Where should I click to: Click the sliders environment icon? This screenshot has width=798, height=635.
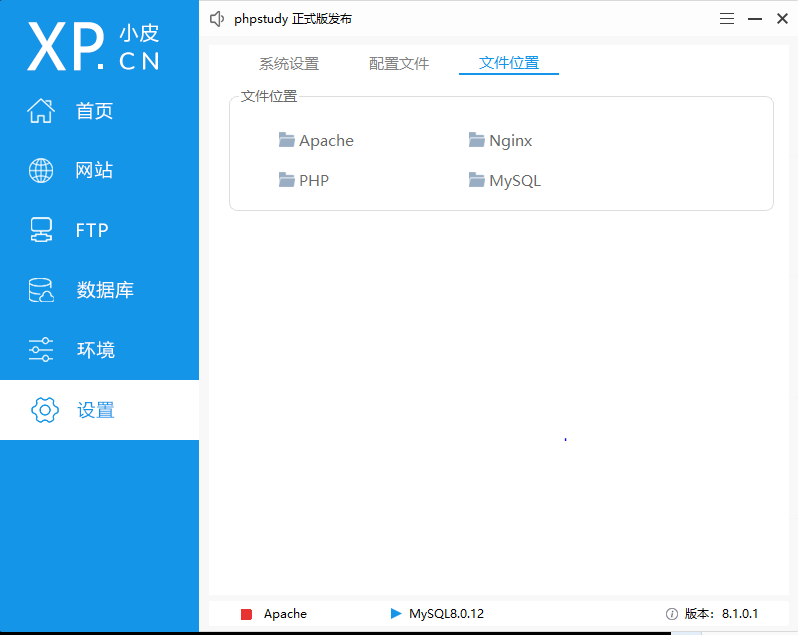(41, 350)
